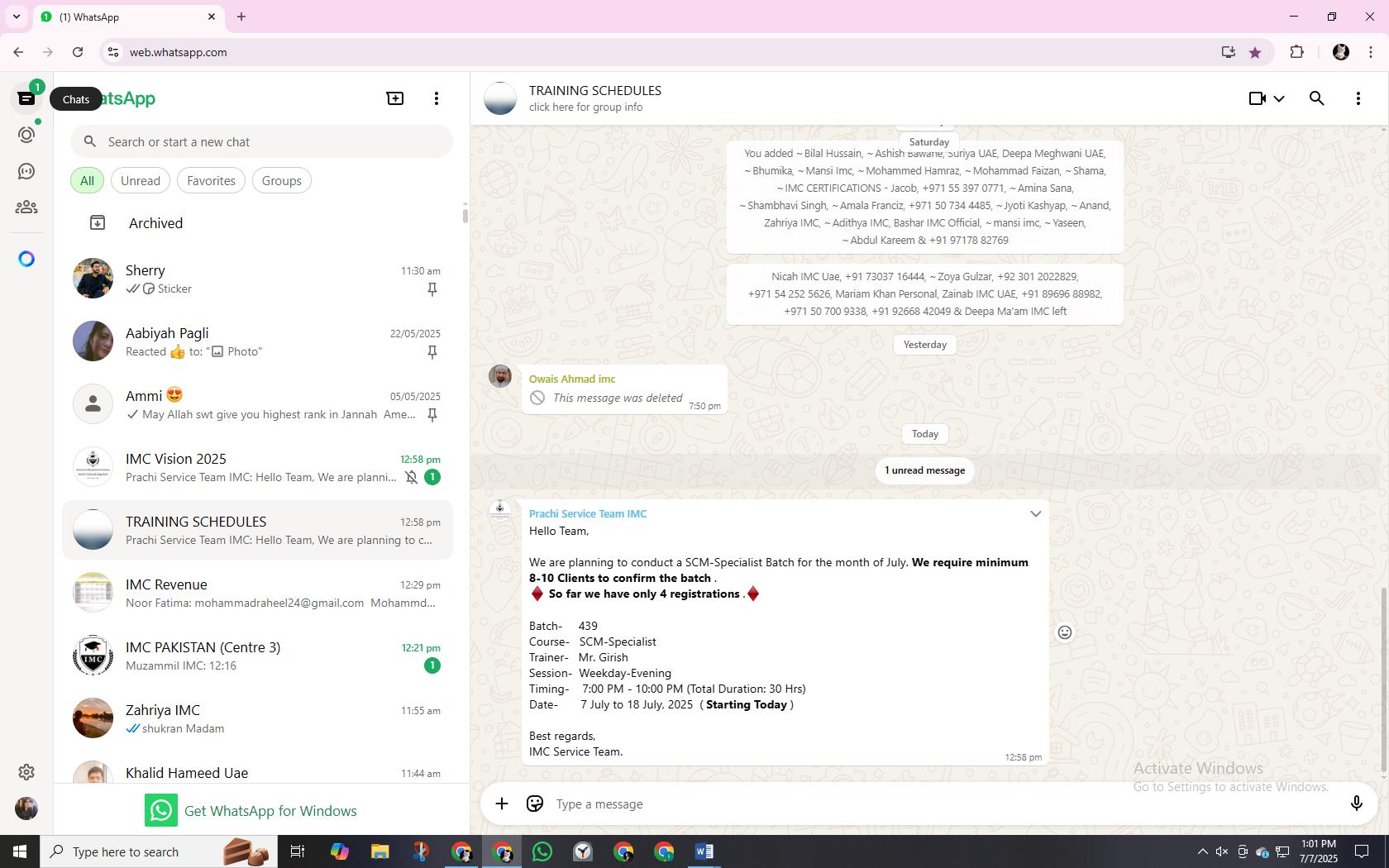Start a video call with the camera icon

(x=1258, y=98)
